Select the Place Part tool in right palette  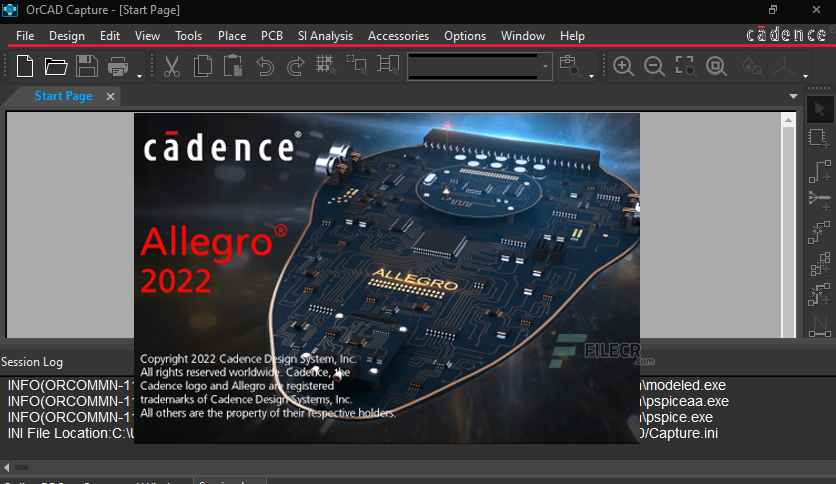pos(820,138)
